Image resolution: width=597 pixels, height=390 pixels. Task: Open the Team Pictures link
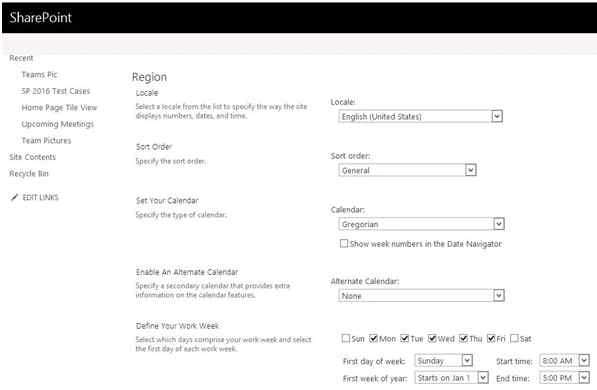coord(46,141)
